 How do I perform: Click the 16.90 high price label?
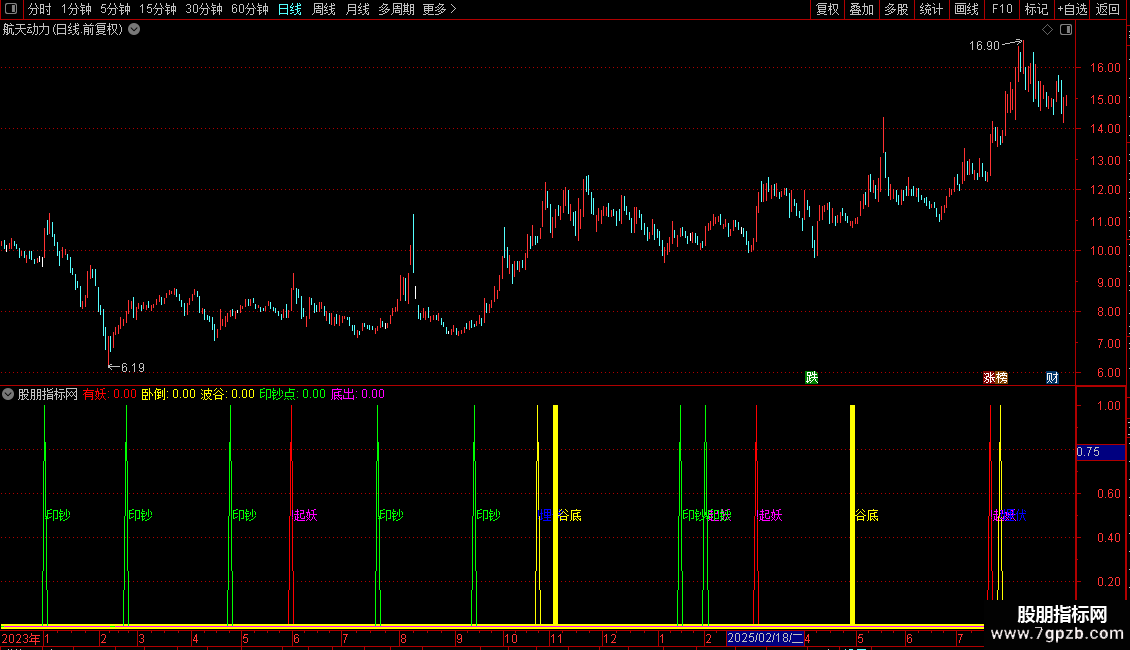(984, 45)
